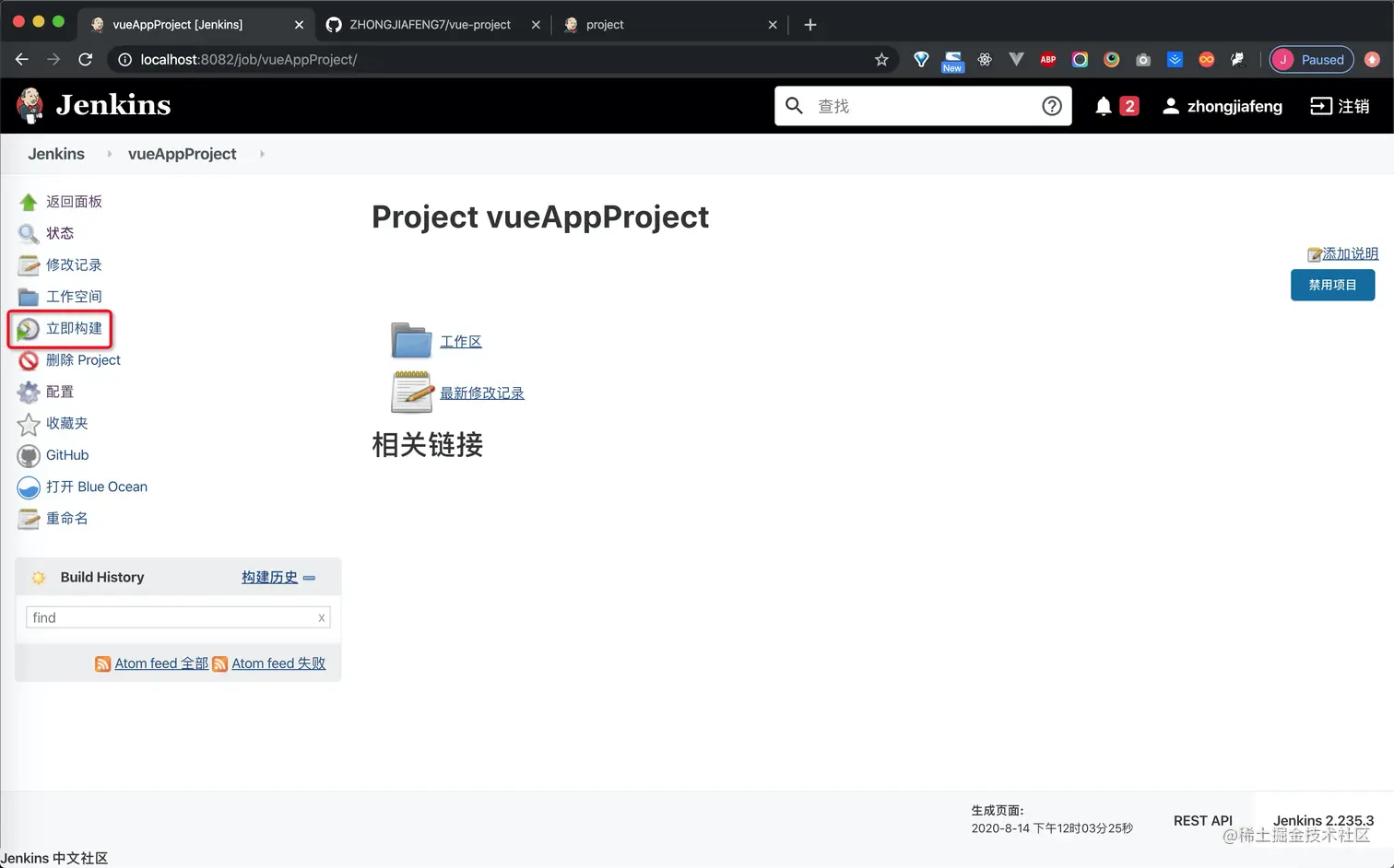Click the Paused profile button

coord(1311,60)
